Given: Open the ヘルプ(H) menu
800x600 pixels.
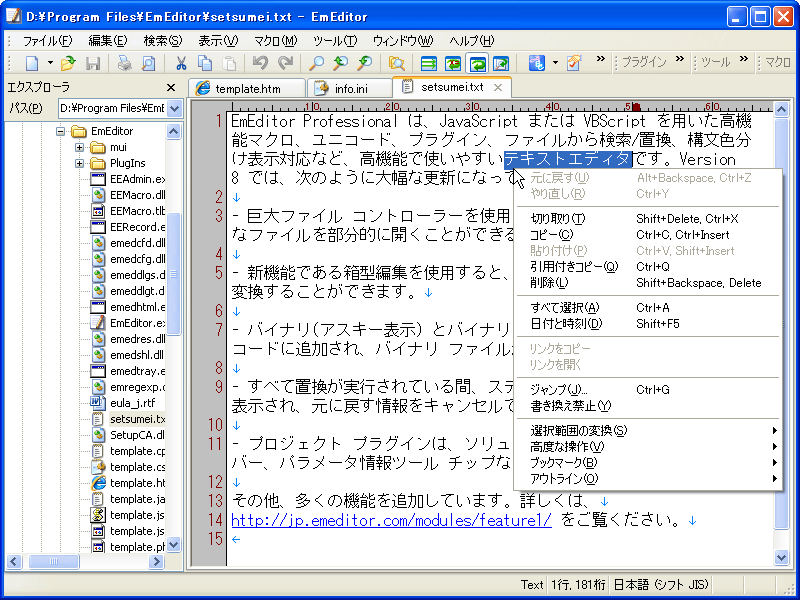Looking at the screenshot, I should click(x=472, y=41).
